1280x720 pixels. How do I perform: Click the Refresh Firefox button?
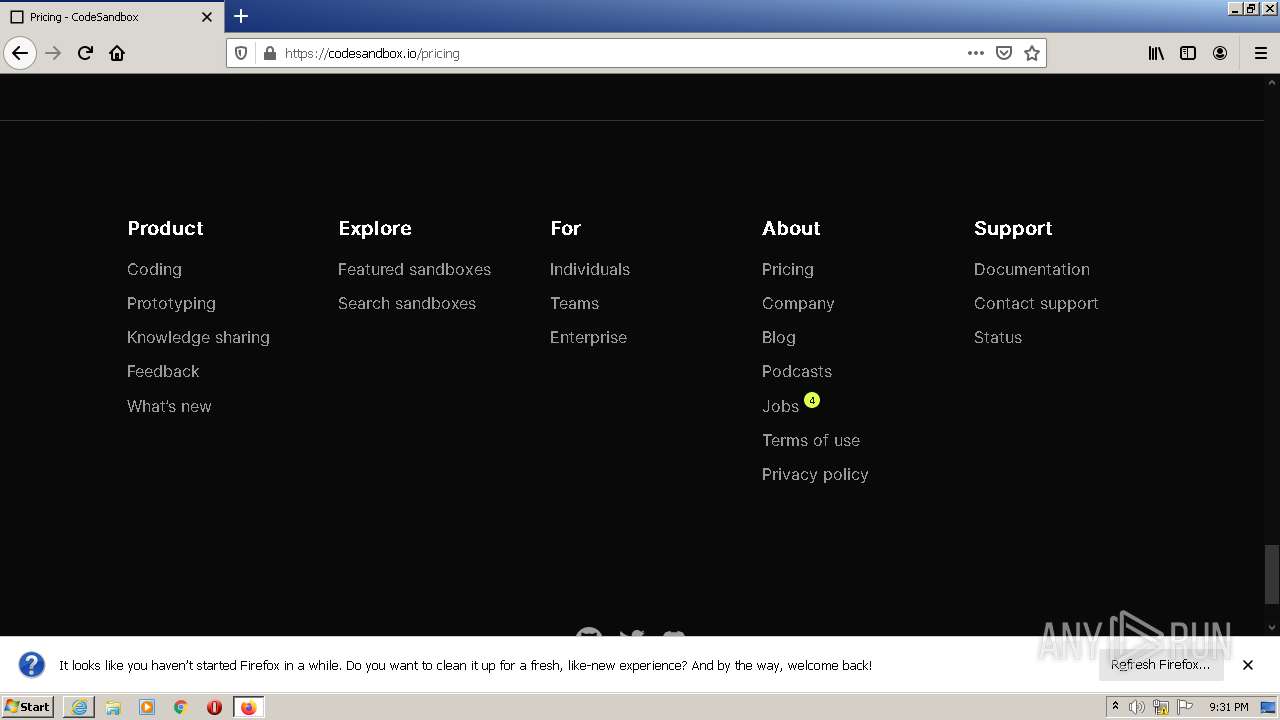point(1161,665)
